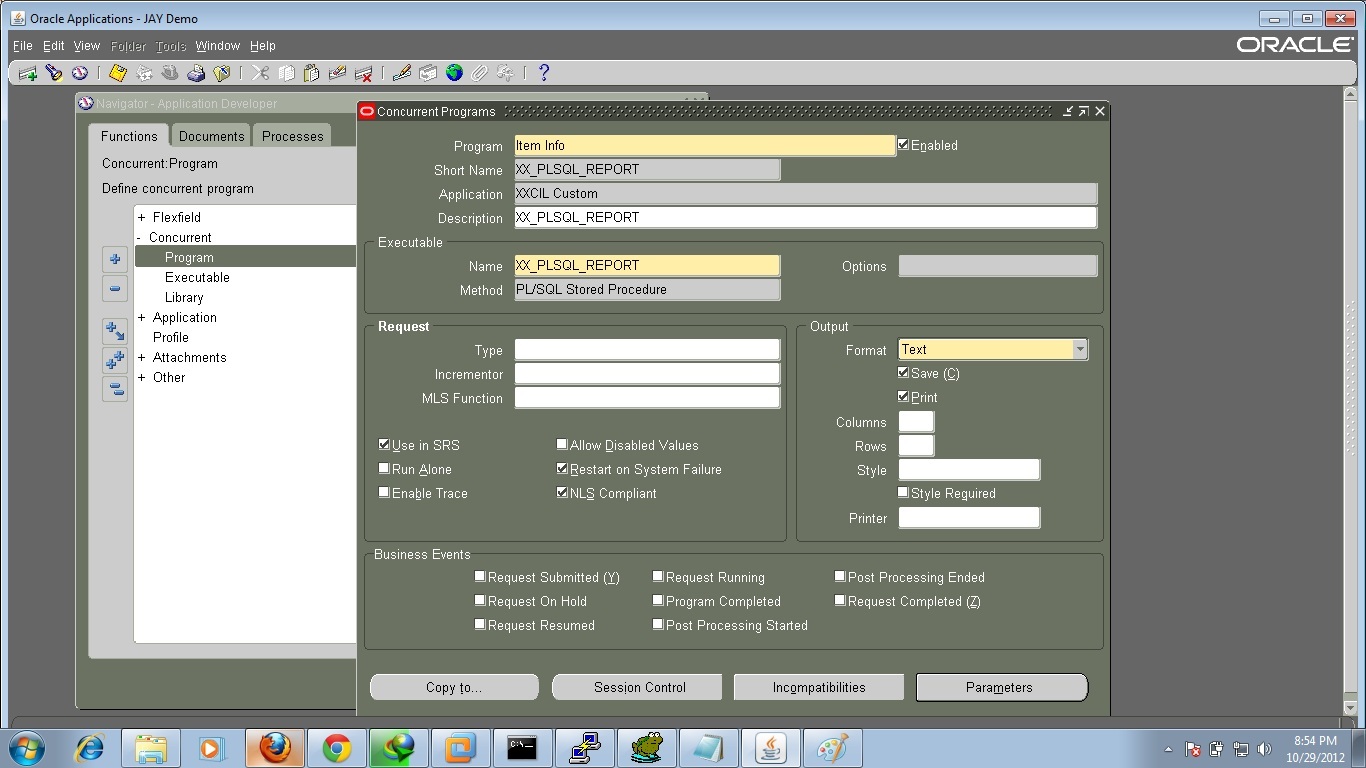Toggle the Output Save checkbox
The height and width of the screenshot is (768, 1366).
(904, 373)
